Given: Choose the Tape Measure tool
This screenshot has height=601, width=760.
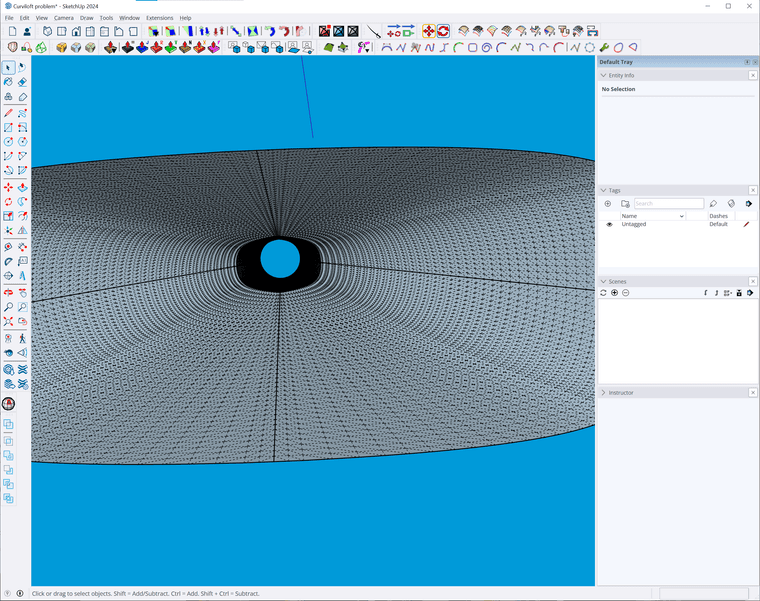Looking at the screenshot, I should point(8,246).
